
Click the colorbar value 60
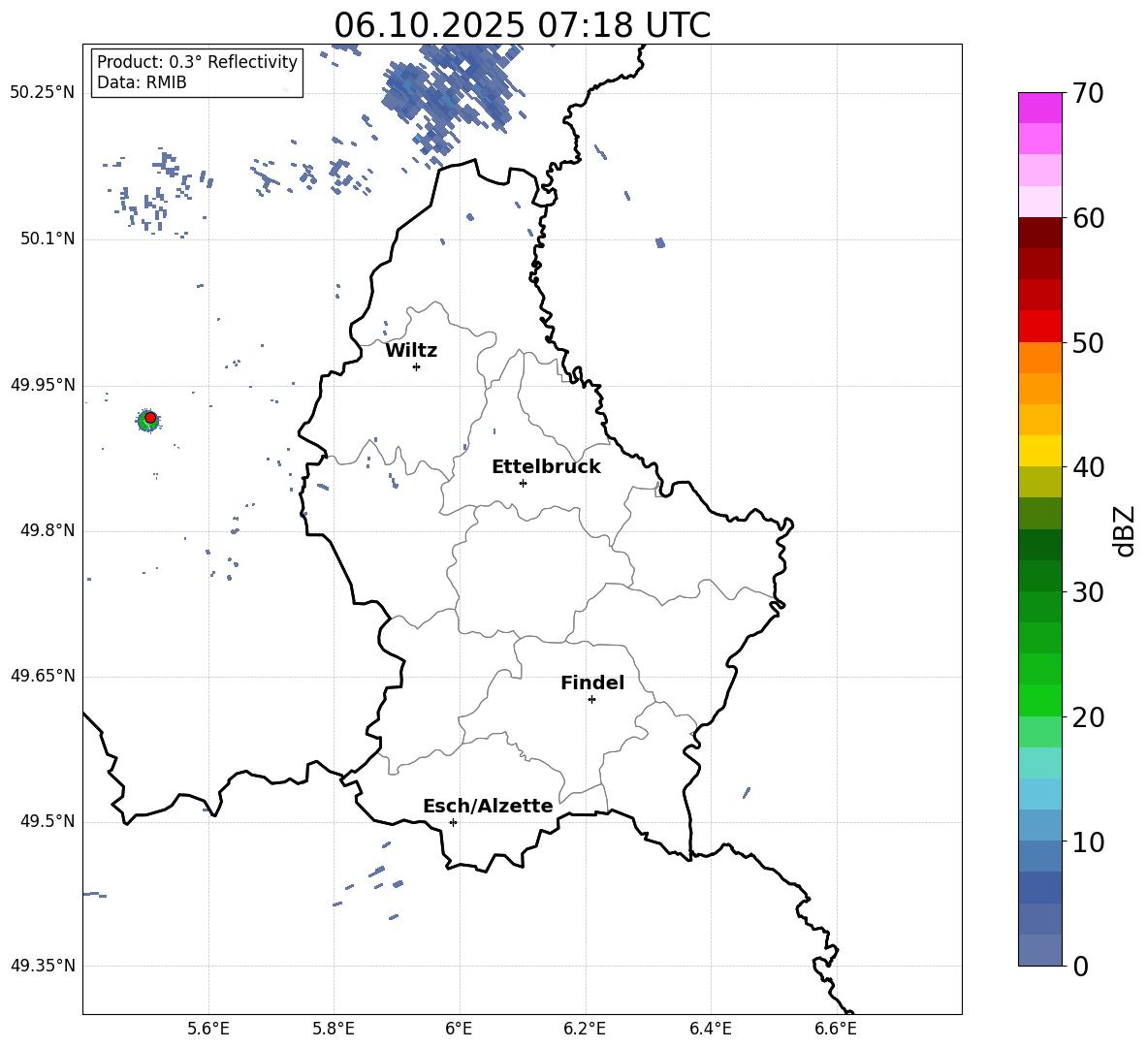click(1089, 218)
